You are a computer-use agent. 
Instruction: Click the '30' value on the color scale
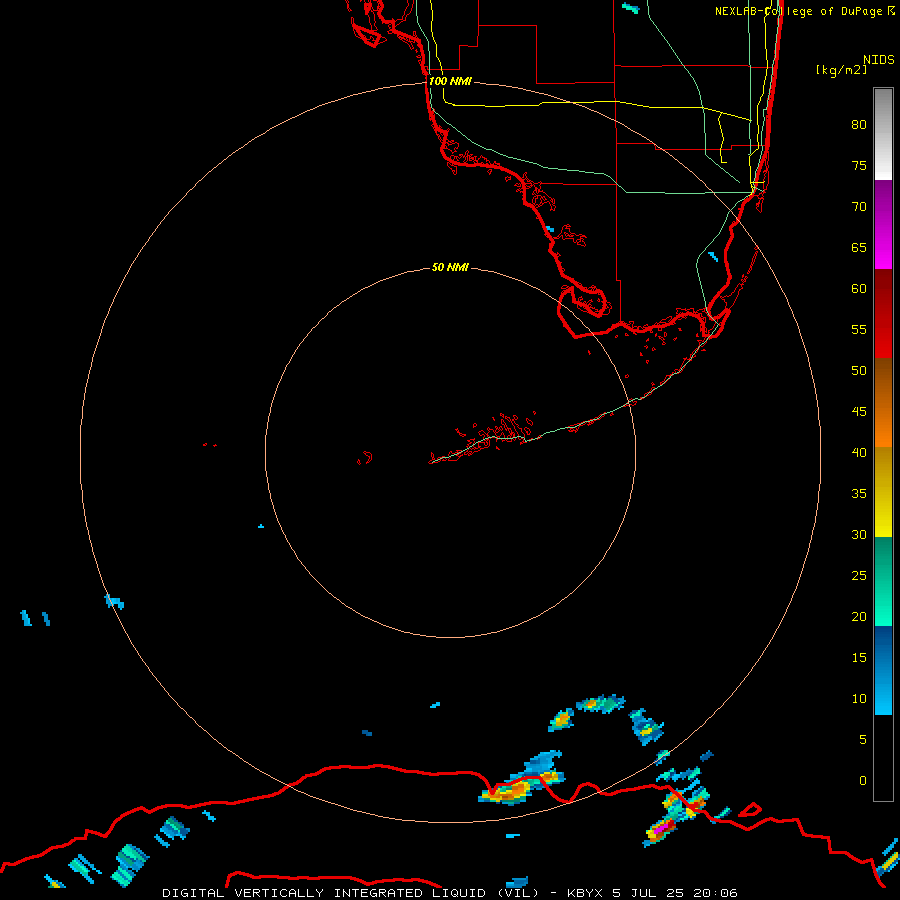859,534
